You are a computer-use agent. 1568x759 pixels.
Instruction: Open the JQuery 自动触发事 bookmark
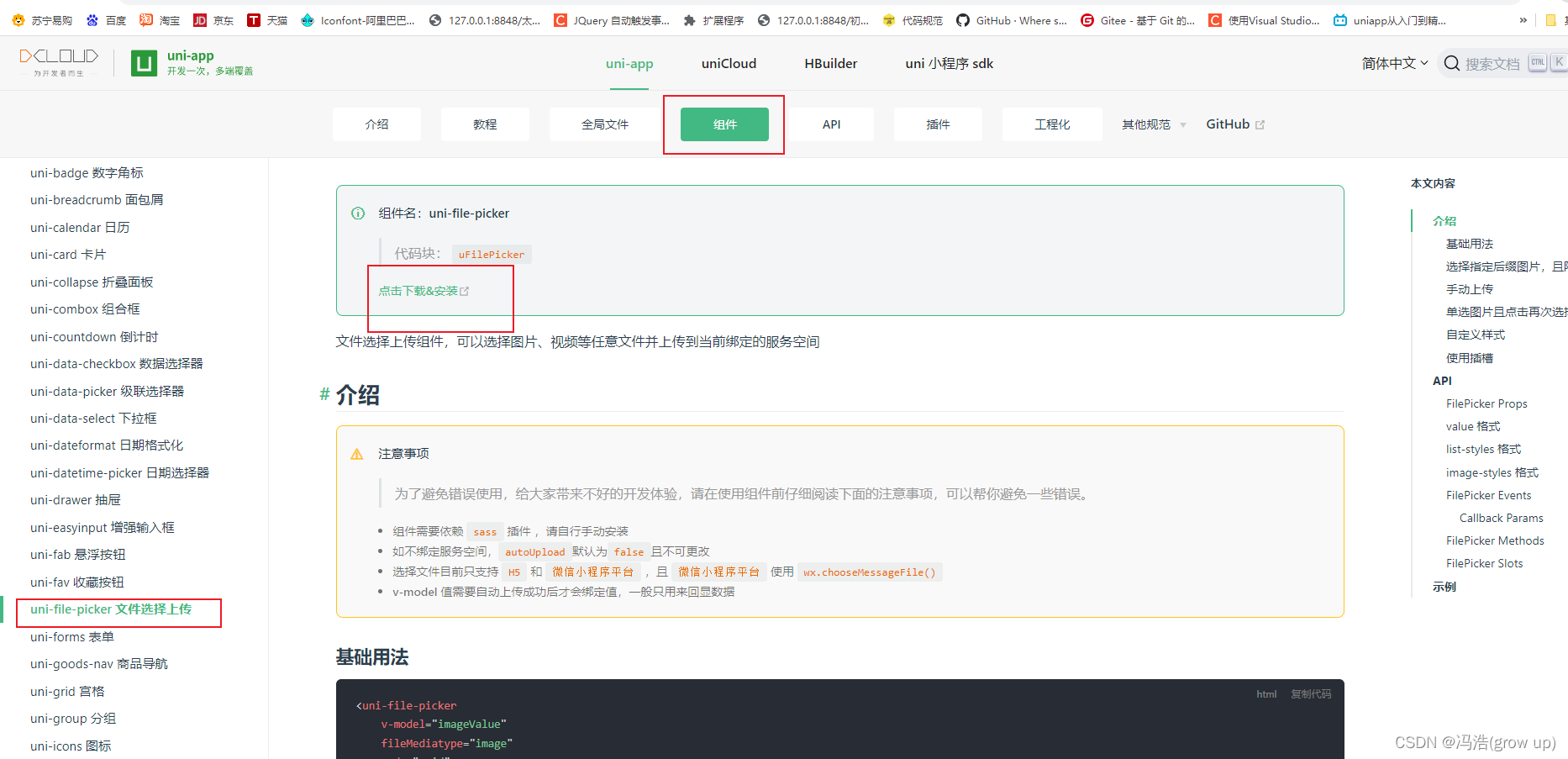(612, 20)
